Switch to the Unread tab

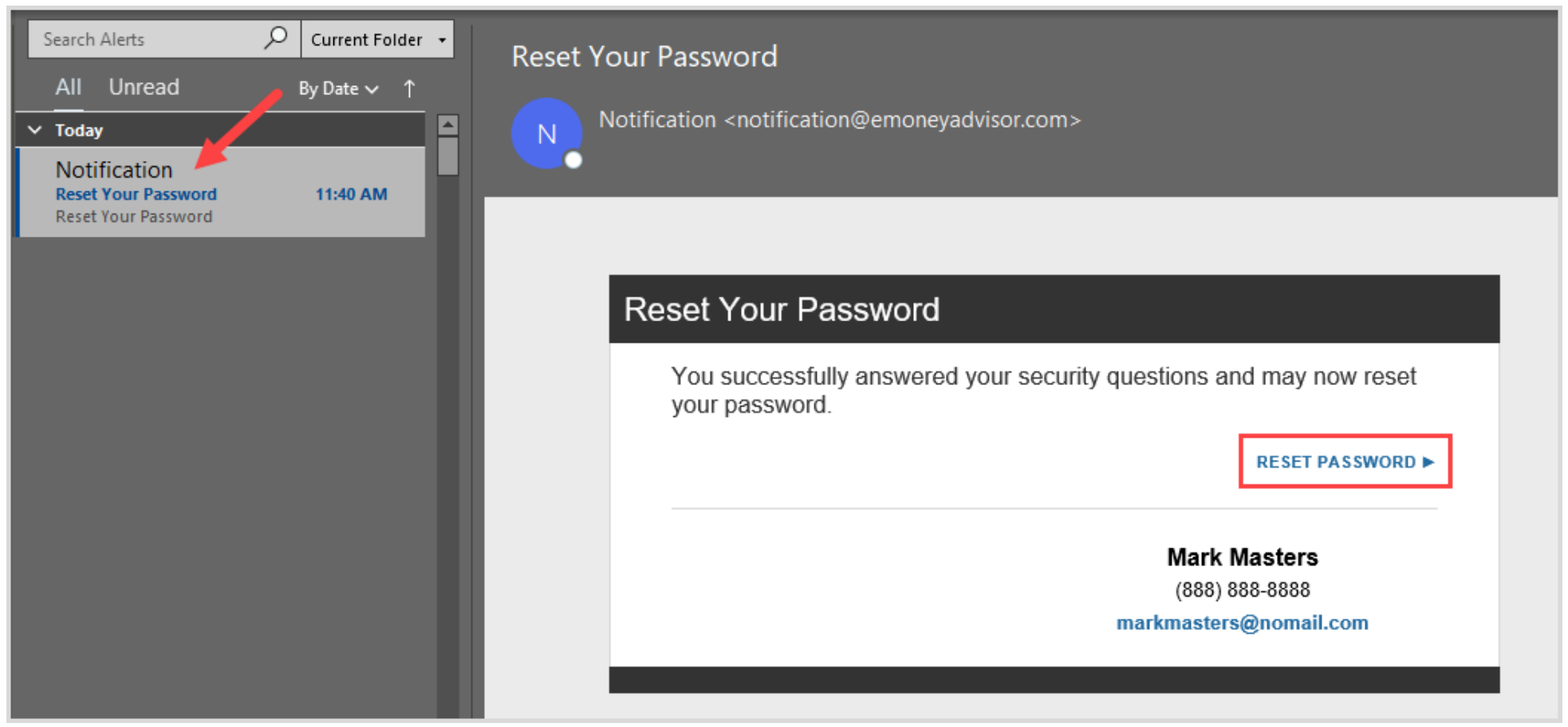[144, 87]
